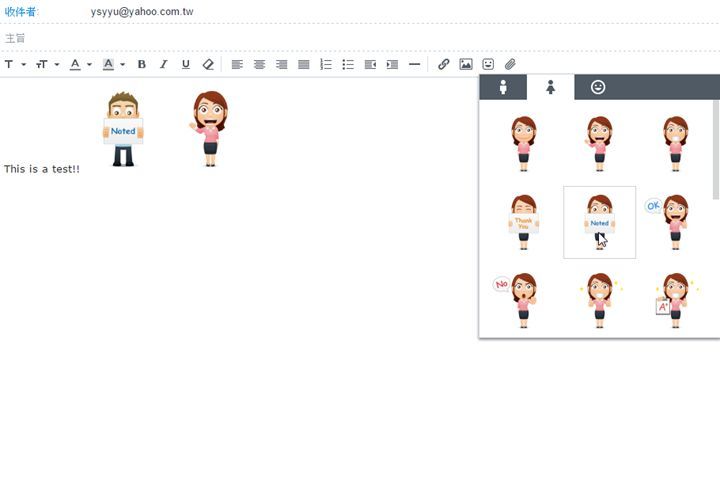This screenshot has height=490, width=720.
Task: Toggle bold formatting
Action: tap(141, 64)
